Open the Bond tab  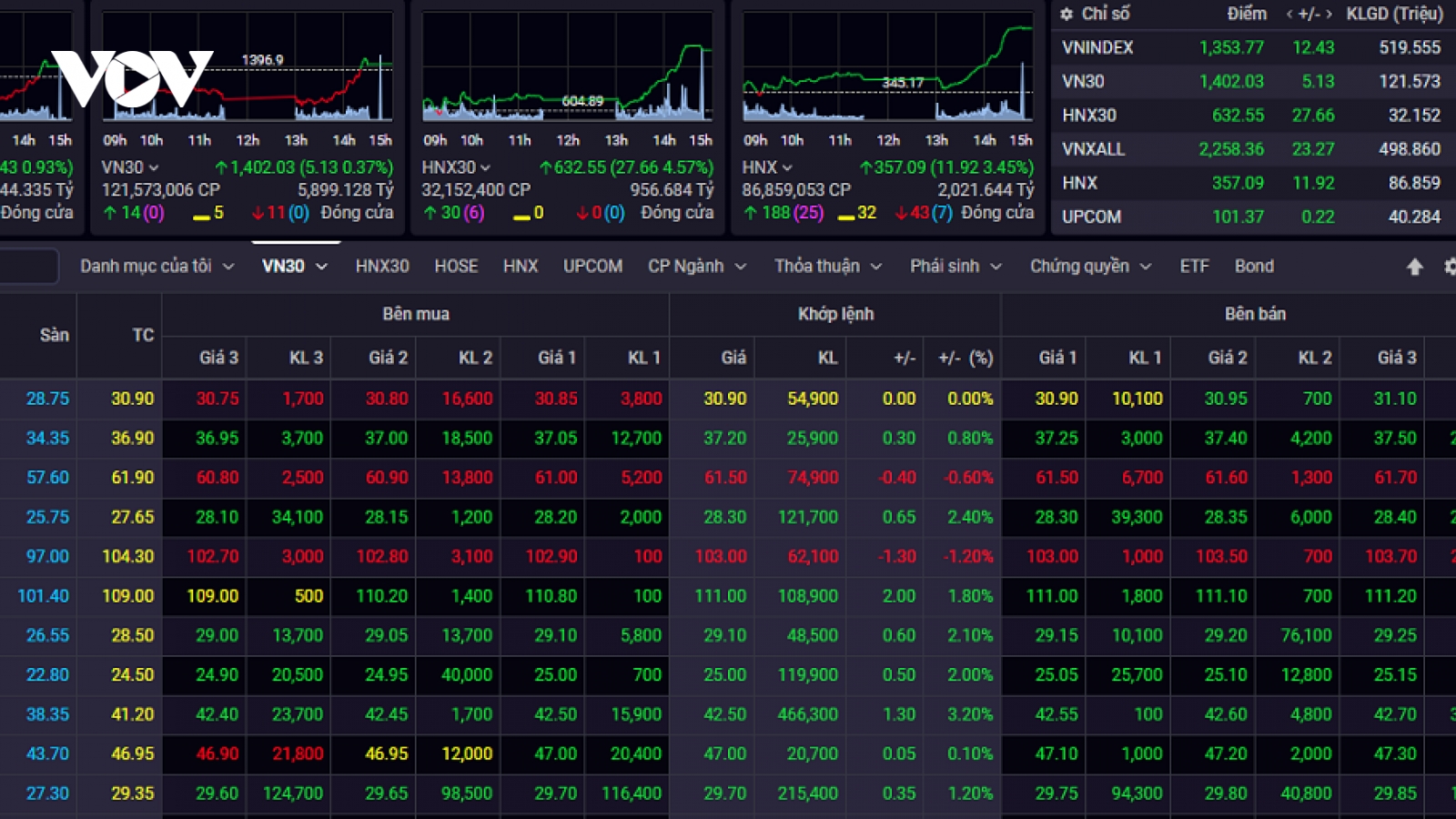click(x=1254, y=266)
